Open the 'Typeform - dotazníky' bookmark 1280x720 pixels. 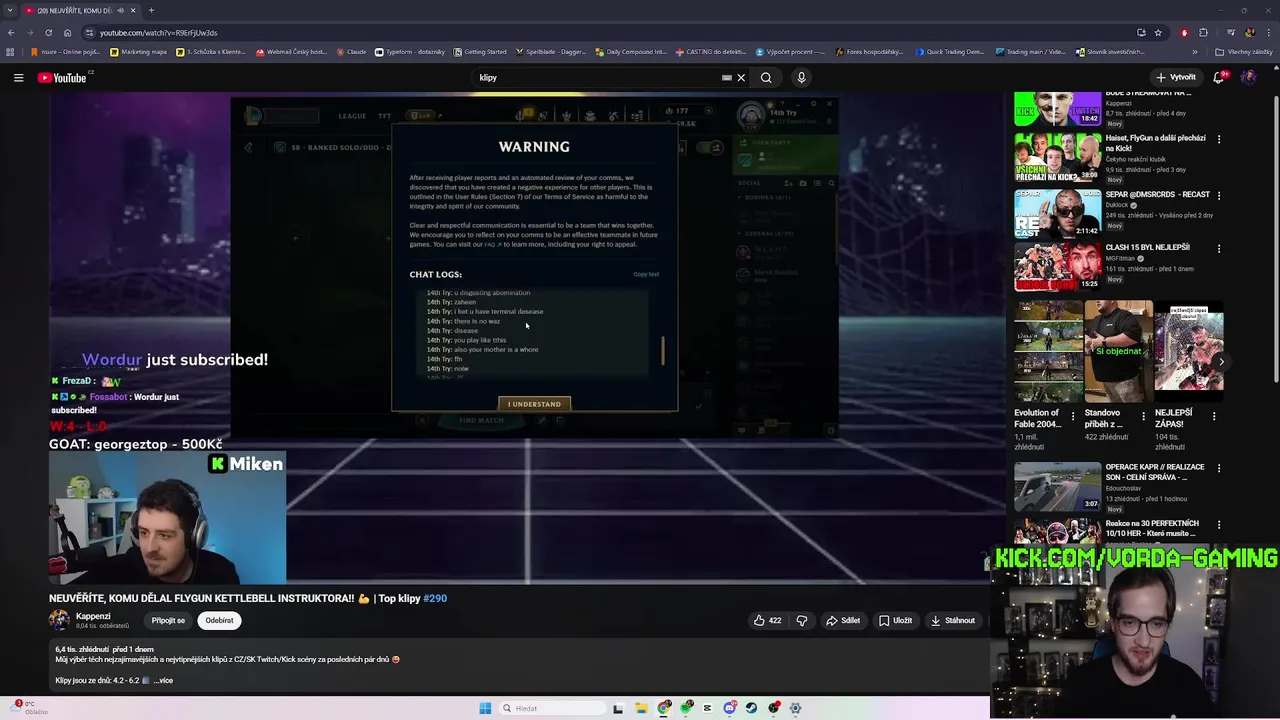[x=410, y=52]
